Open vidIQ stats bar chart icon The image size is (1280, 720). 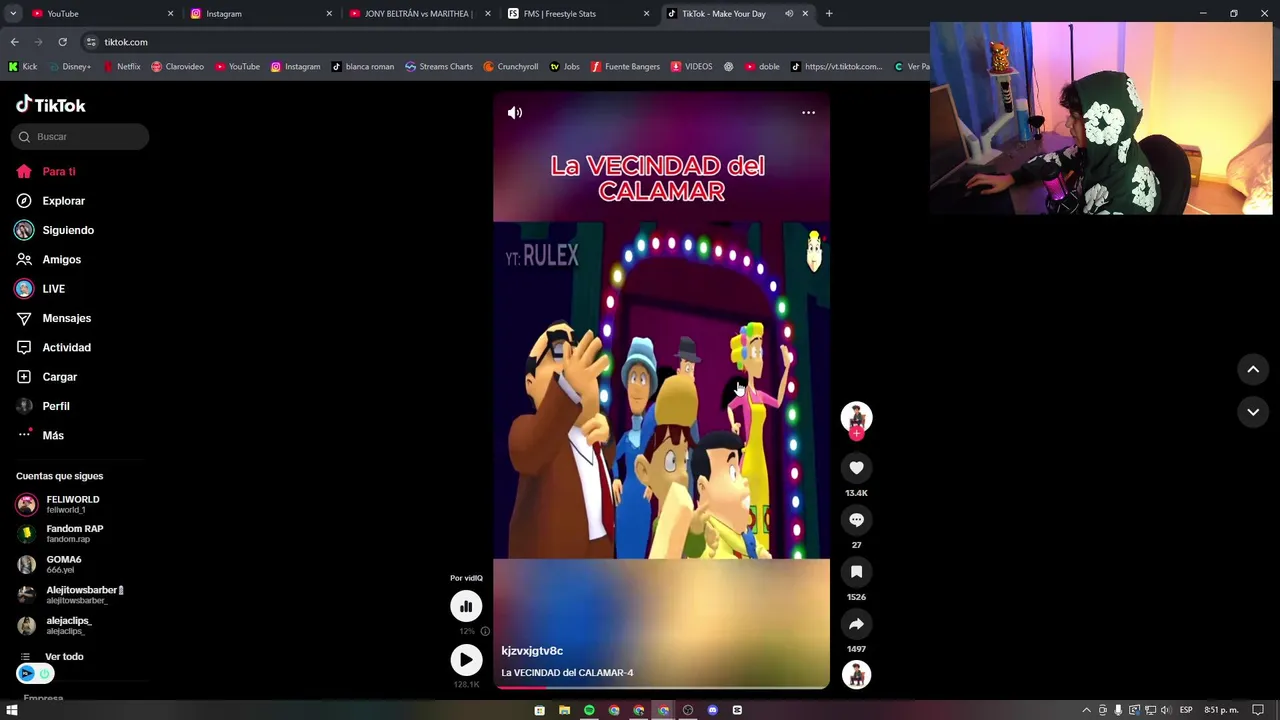(x=466, y=606)
